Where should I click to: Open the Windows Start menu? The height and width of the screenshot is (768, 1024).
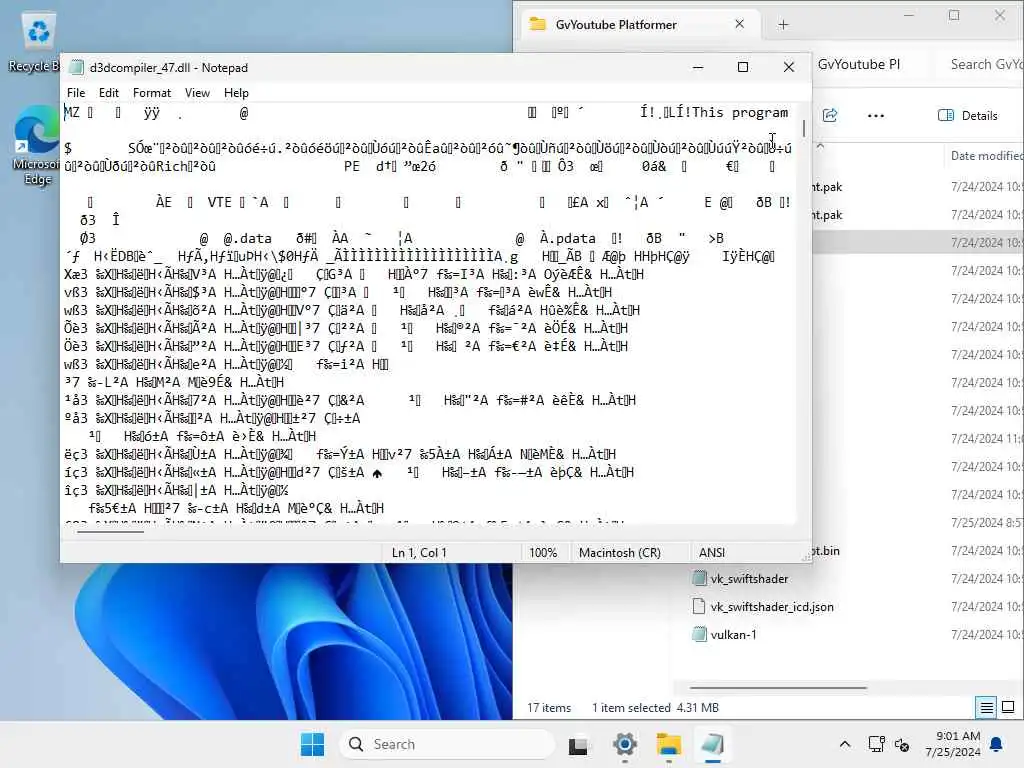[x=312, y=744]
